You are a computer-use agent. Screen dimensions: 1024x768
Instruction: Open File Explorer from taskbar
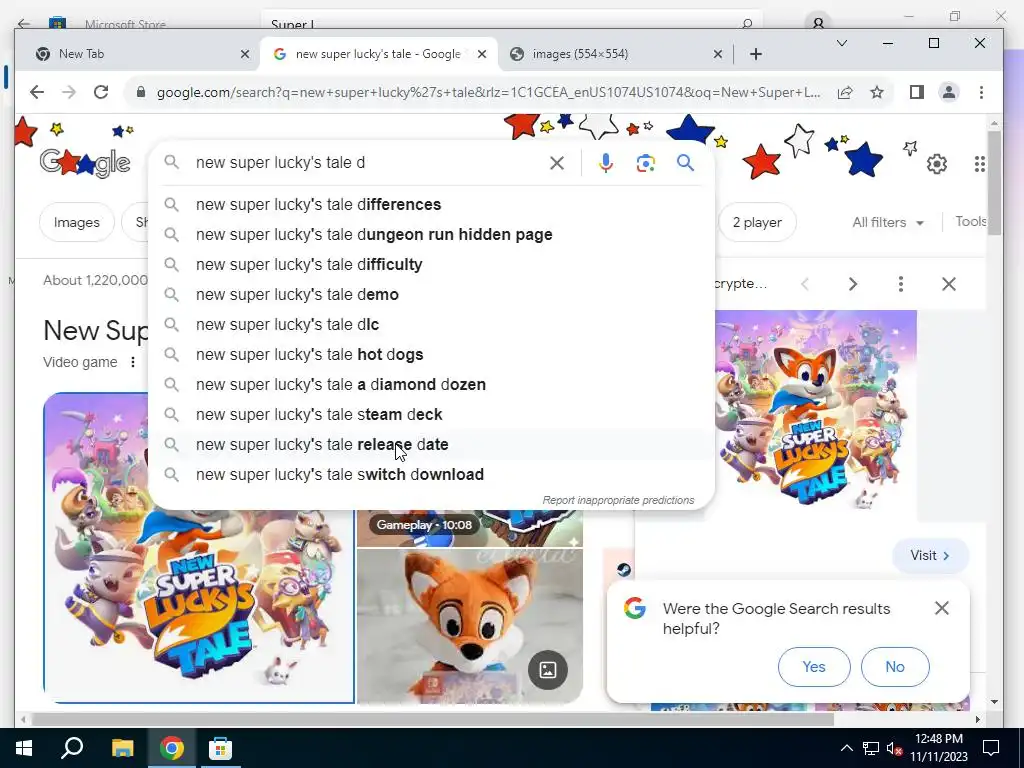pos(122,748)
